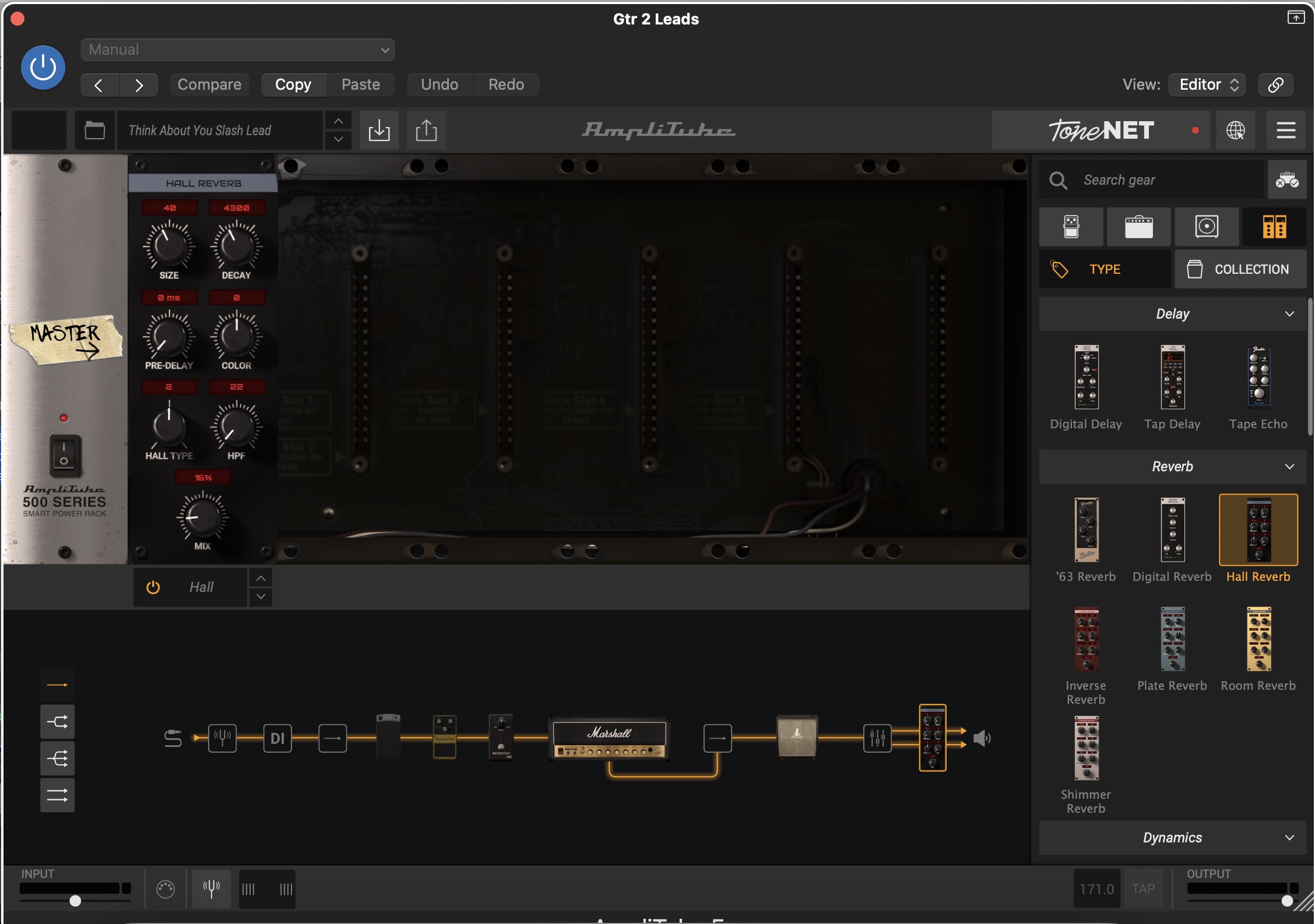Select the stomp pedal gear category tab

pos(1071,227)
